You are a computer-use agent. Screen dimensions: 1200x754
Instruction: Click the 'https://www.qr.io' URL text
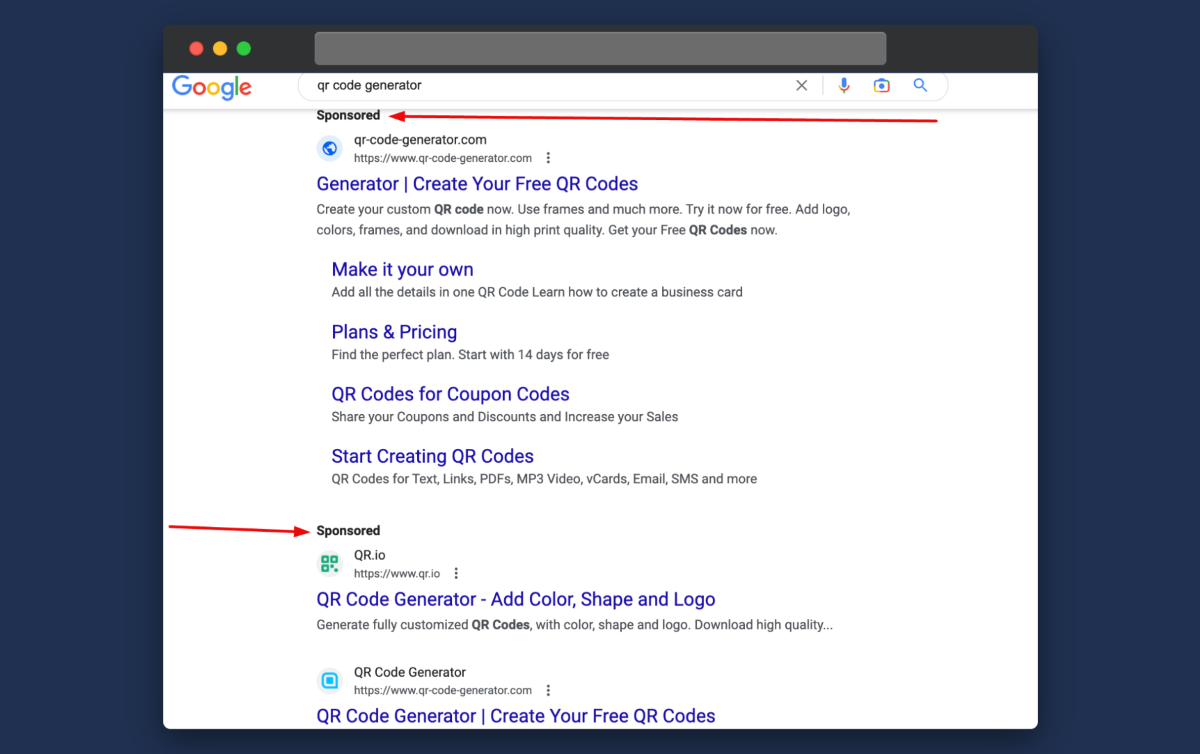click(x=397, y=574)
